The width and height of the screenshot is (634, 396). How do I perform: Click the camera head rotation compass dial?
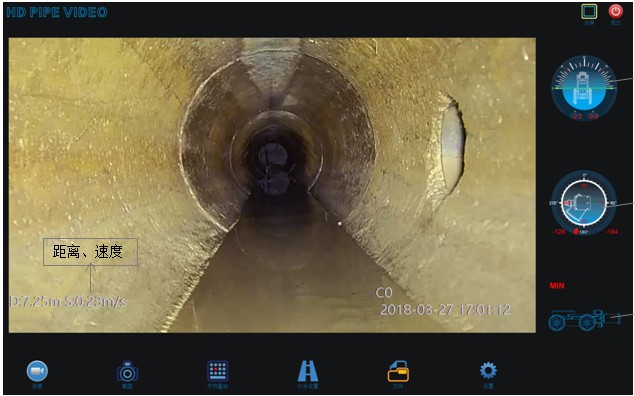(x=584, y=203)
